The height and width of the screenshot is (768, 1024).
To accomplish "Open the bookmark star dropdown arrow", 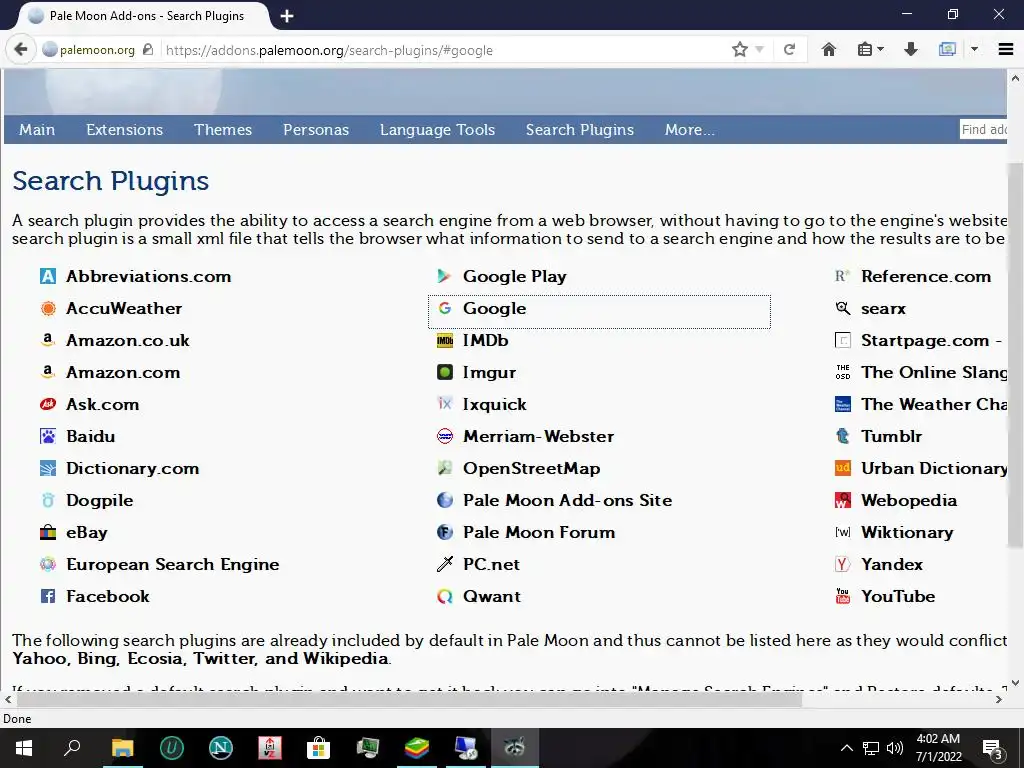I will (x=759, y=50).
